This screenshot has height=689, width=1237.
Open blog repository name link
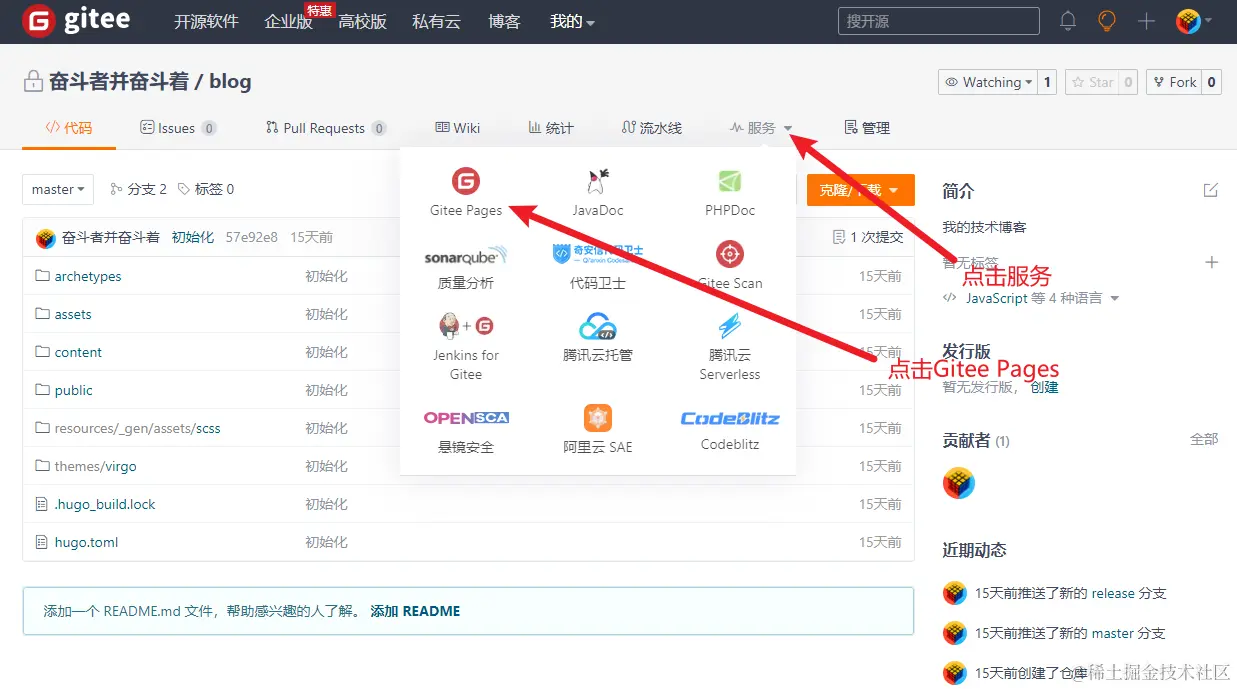click(x=230, y=82)
